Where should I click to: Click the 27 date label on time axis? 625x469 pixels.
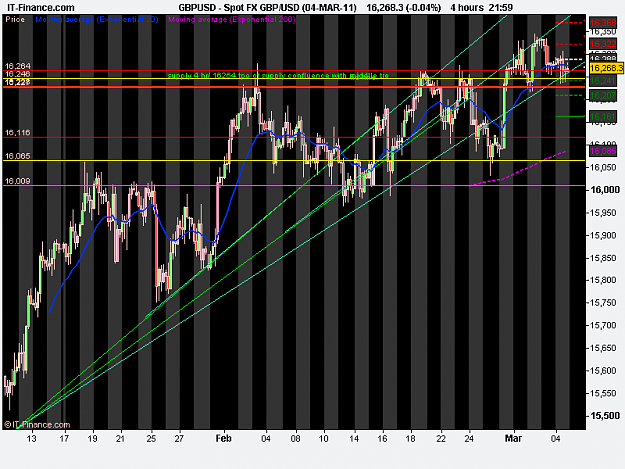coord(179,438)
